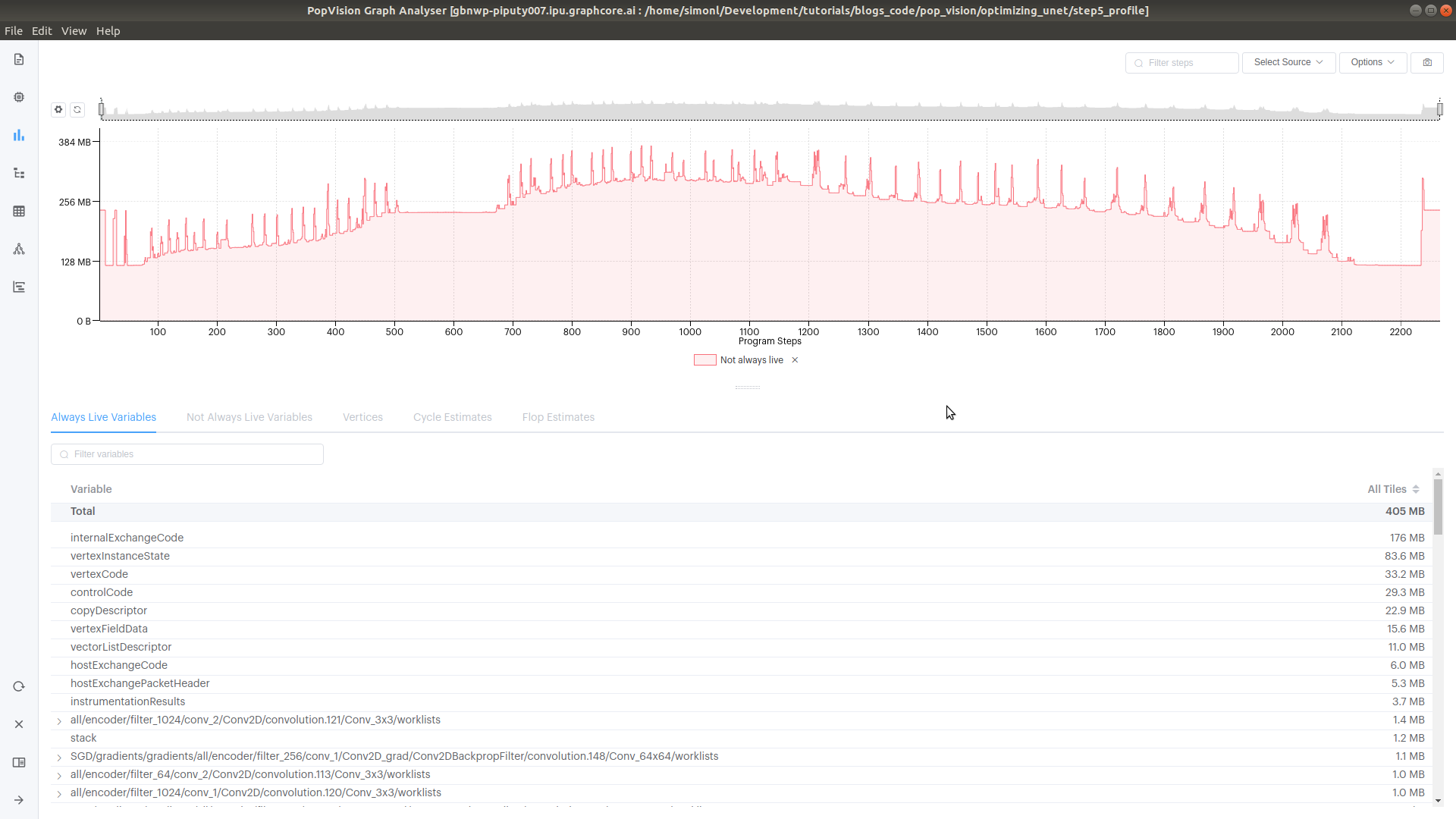
Task: Click the reset zoom icon beside gear
Action: coord(77,109)
